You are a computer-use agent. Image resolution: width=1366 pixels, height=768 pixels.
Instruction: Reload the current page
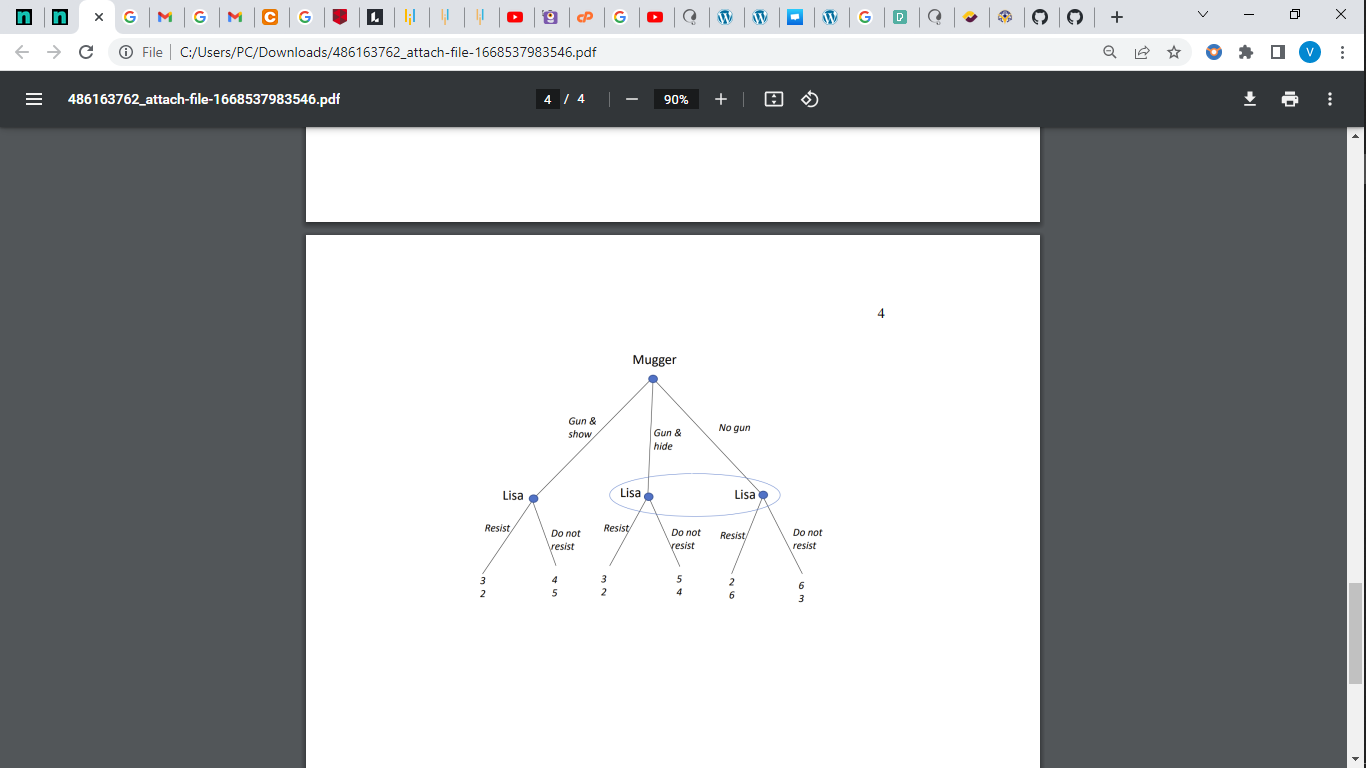point(86,52)
